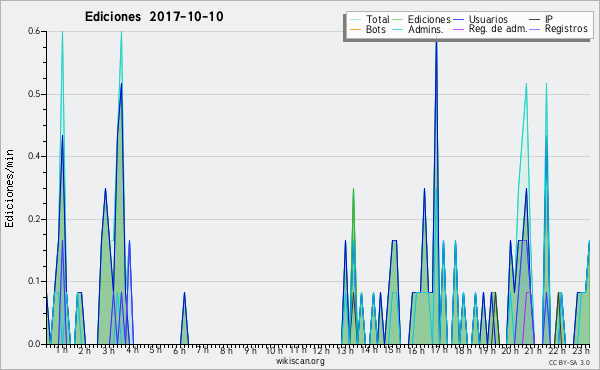Click the "6 h" x-axis label
The image size is (600, 370).
coord(179,350)
